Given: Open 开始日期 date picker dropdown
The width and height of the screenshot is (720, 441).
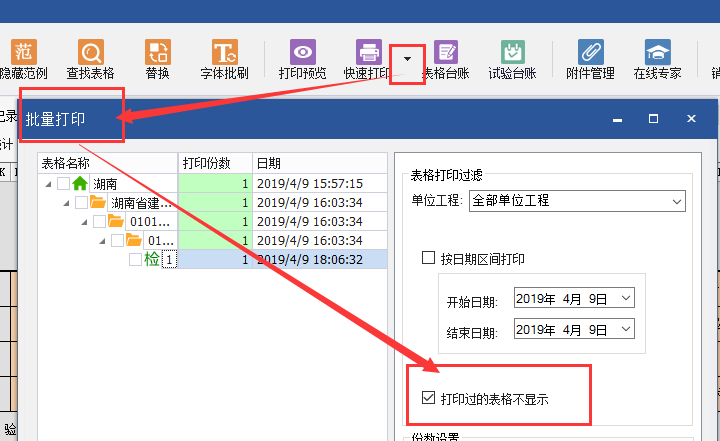Looking at the screenshot, I should (625, 298).
